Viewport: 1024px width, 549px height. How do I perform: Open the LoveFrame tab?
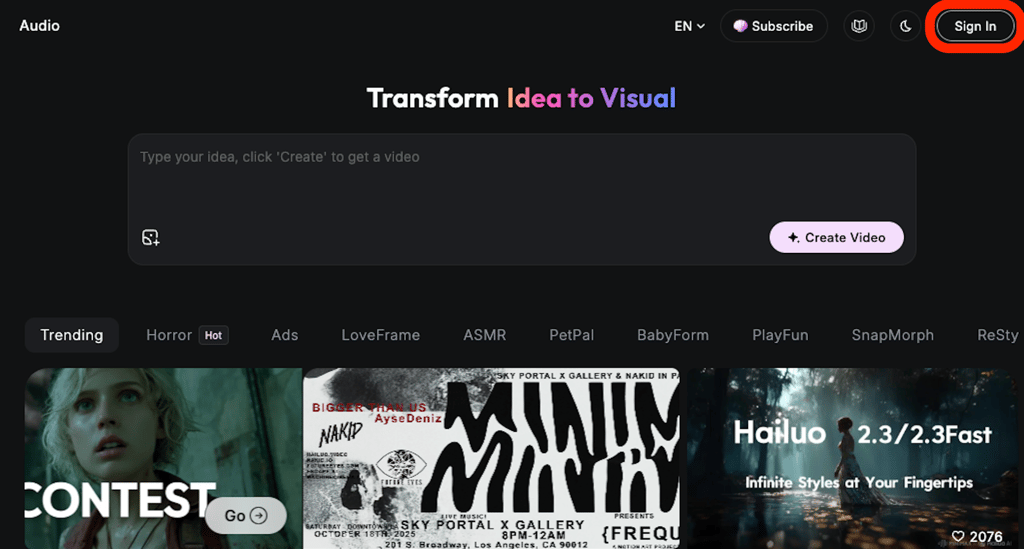[381, 335]
